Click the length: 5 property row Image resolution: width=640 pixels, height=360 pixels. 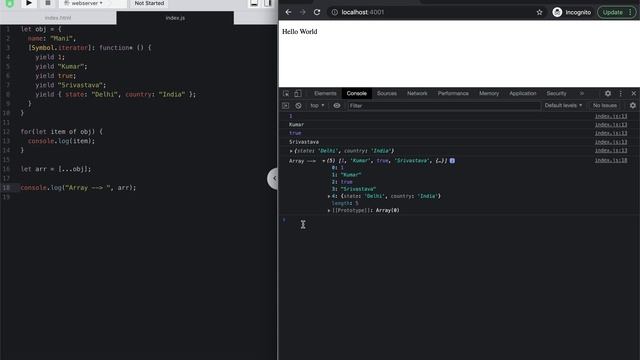(345, 203)
